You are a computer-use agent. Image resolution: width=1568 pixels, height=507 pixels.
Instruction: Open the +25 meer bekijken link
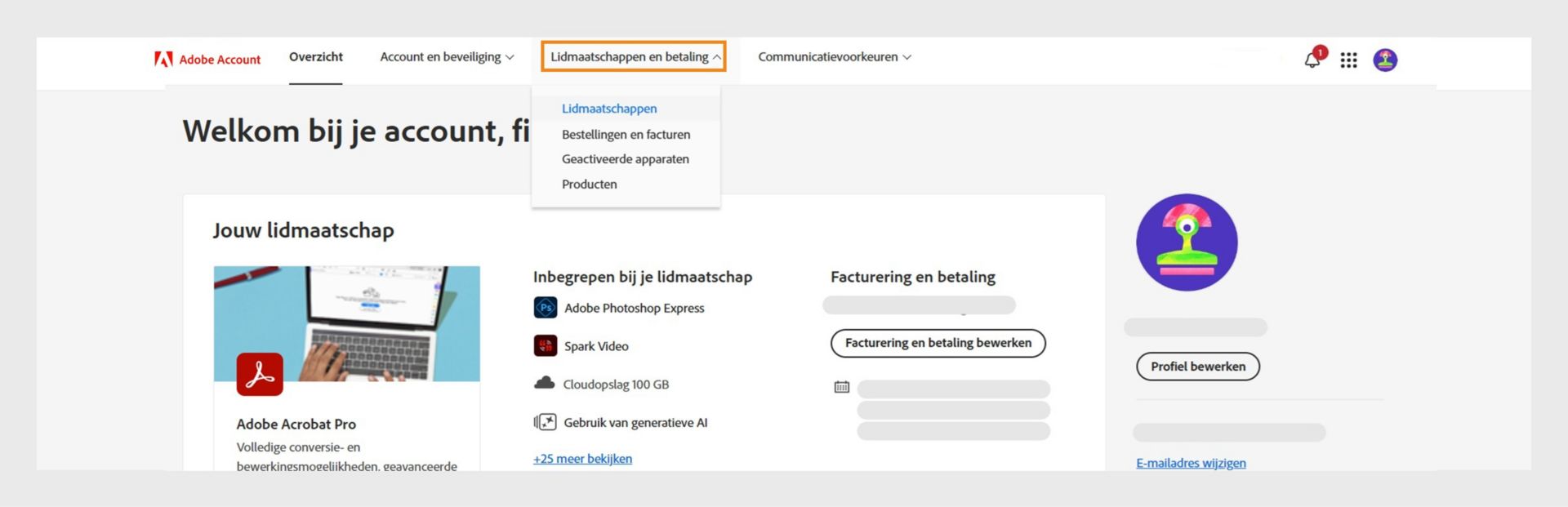coord(582,459)
